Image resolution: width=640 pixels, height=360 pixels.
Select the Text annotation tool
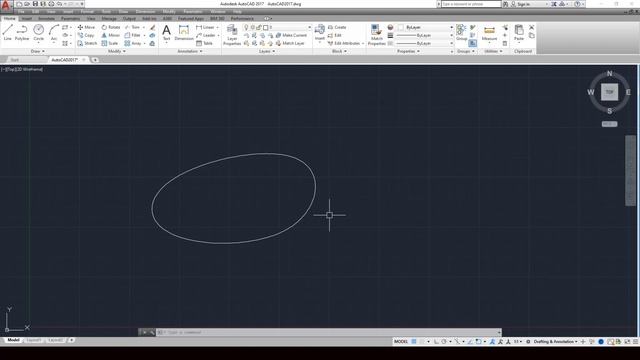pos(166,32)
